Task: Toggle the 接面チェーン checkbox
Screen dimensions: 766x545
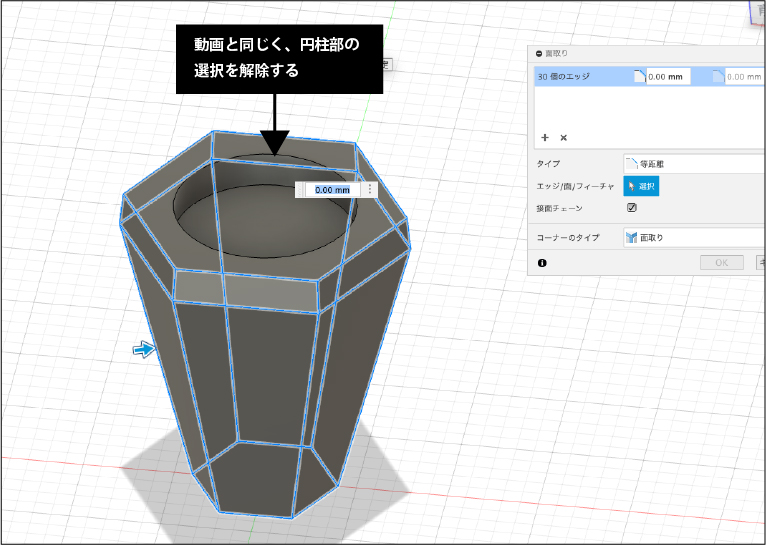Action: [631, 208]
